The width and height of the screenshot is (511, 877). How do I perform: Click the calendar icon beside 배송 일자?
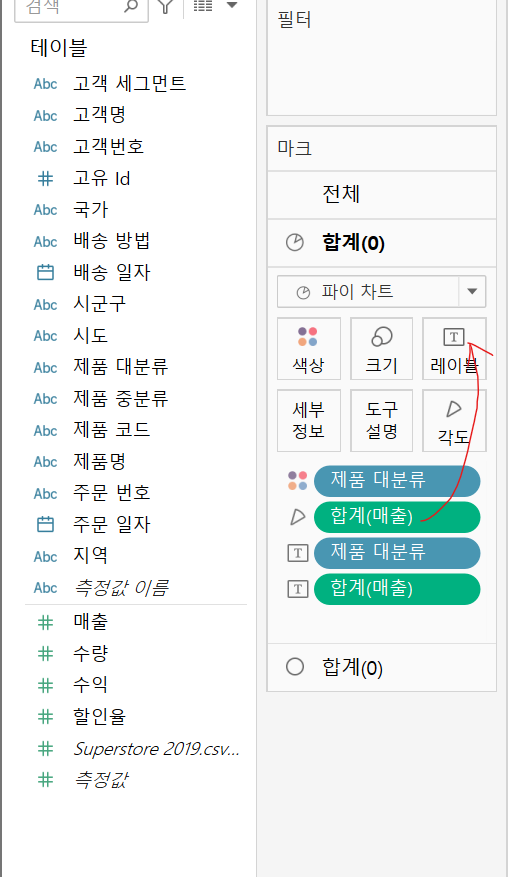point(45,272)
